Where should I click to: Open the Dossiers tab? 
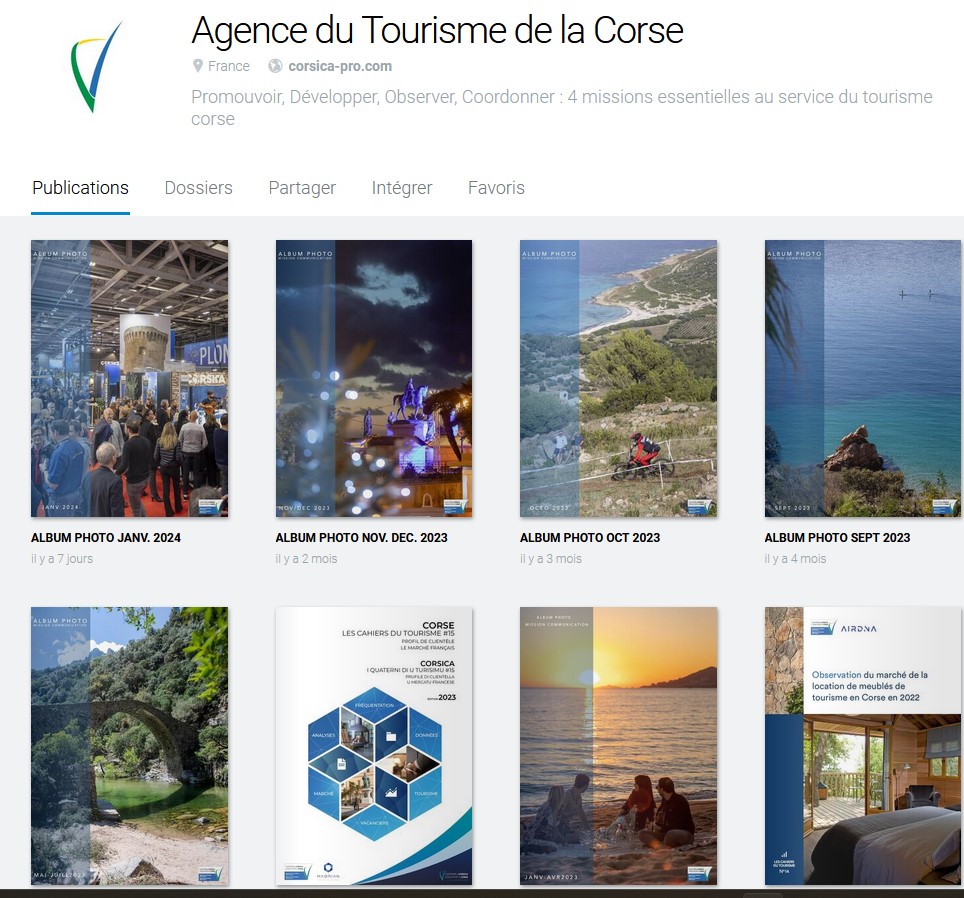(x=199, y=187)
